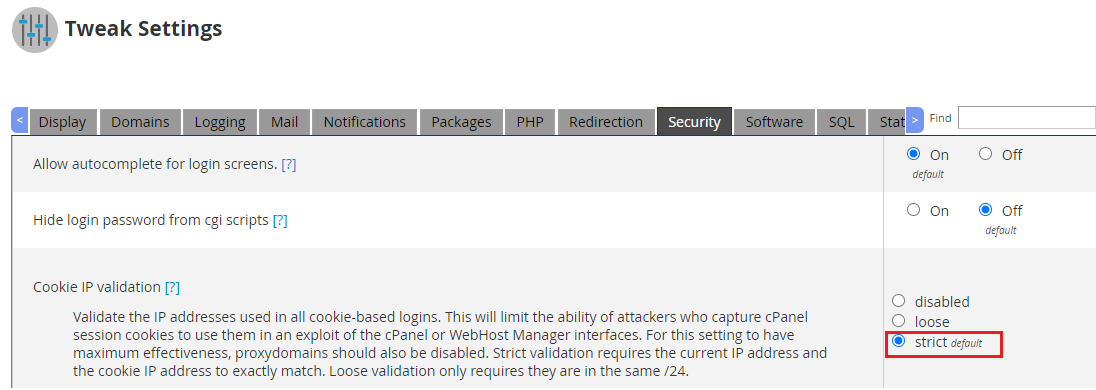The width and height of the screenshot is (1096, 390).
Task: Set autocomplete for login screens to On
Action: click(x=913, y=154)
